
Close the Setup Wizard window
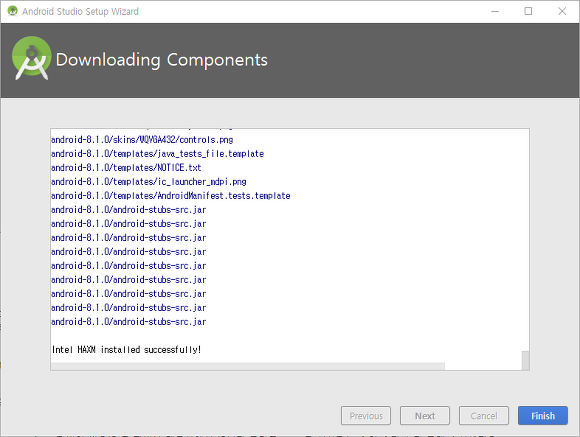pos(562,11)
